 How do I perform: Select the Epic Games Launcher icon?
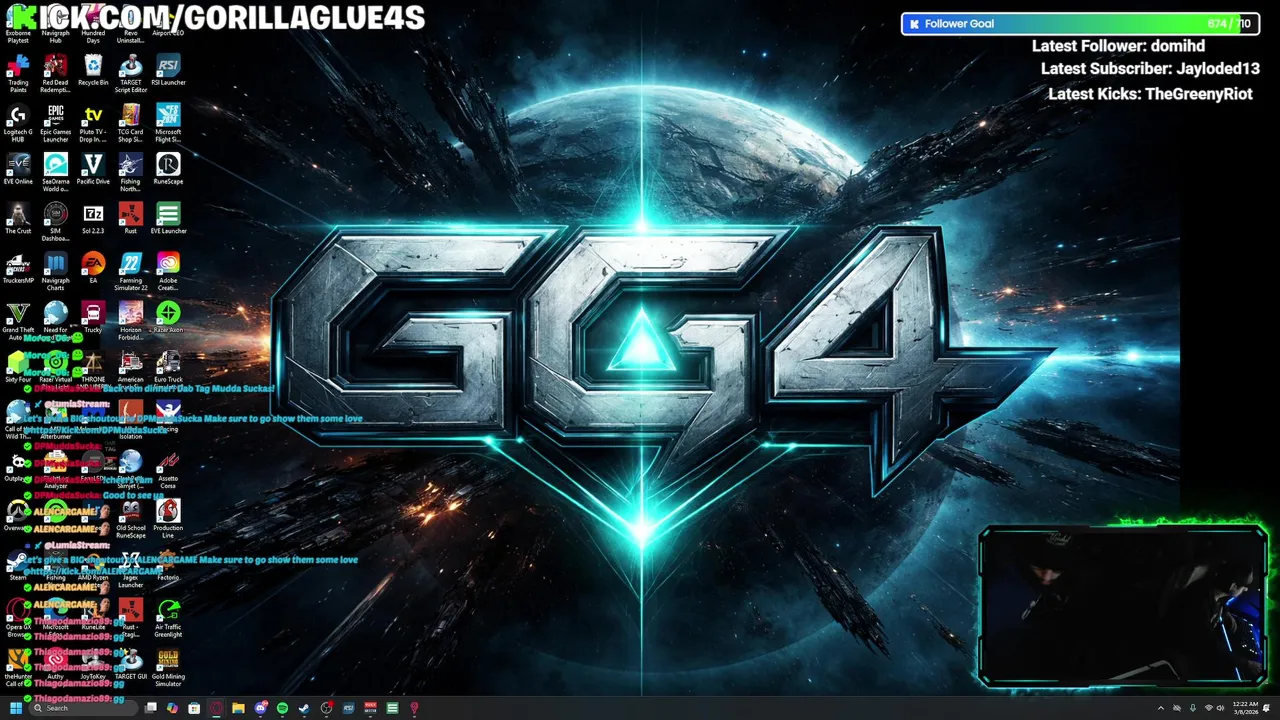tap(55, 121)
